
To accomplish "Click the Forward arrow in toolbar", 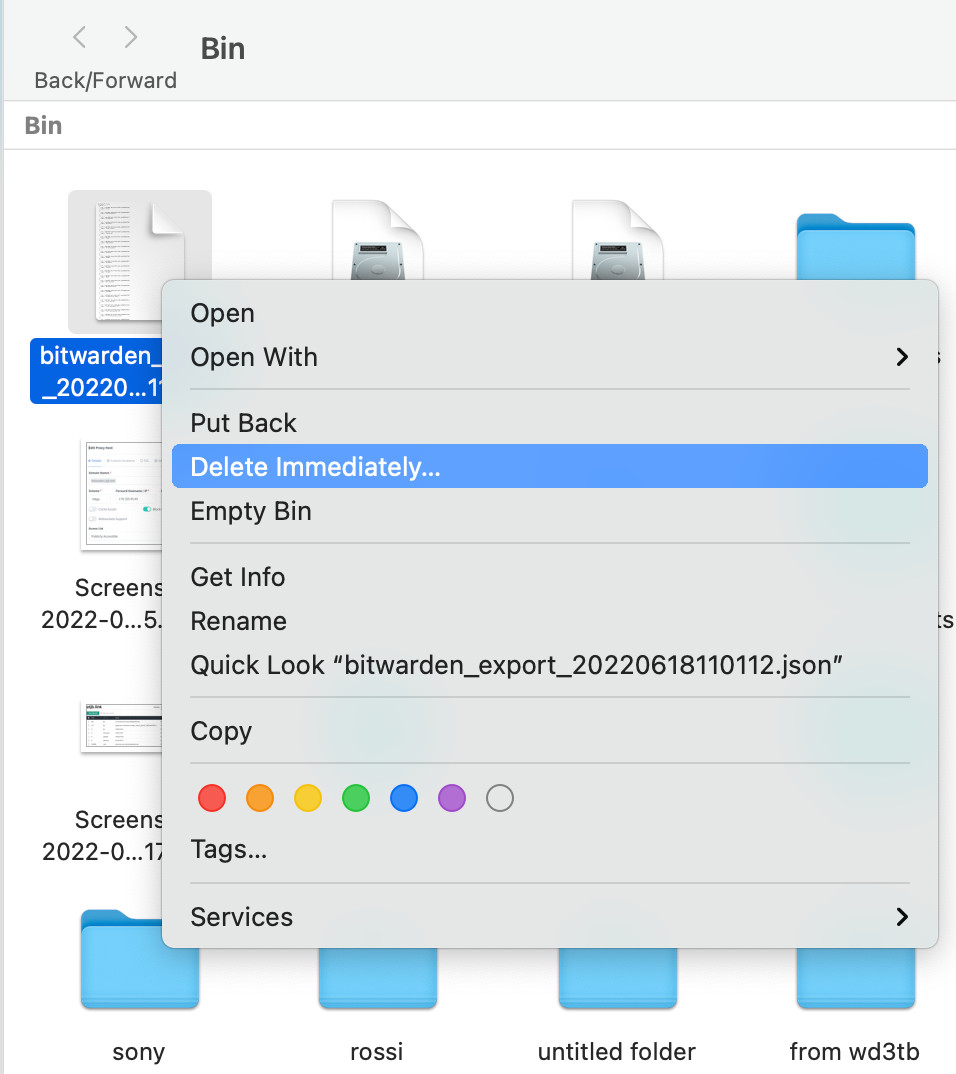I will click(x=130, y=39).
